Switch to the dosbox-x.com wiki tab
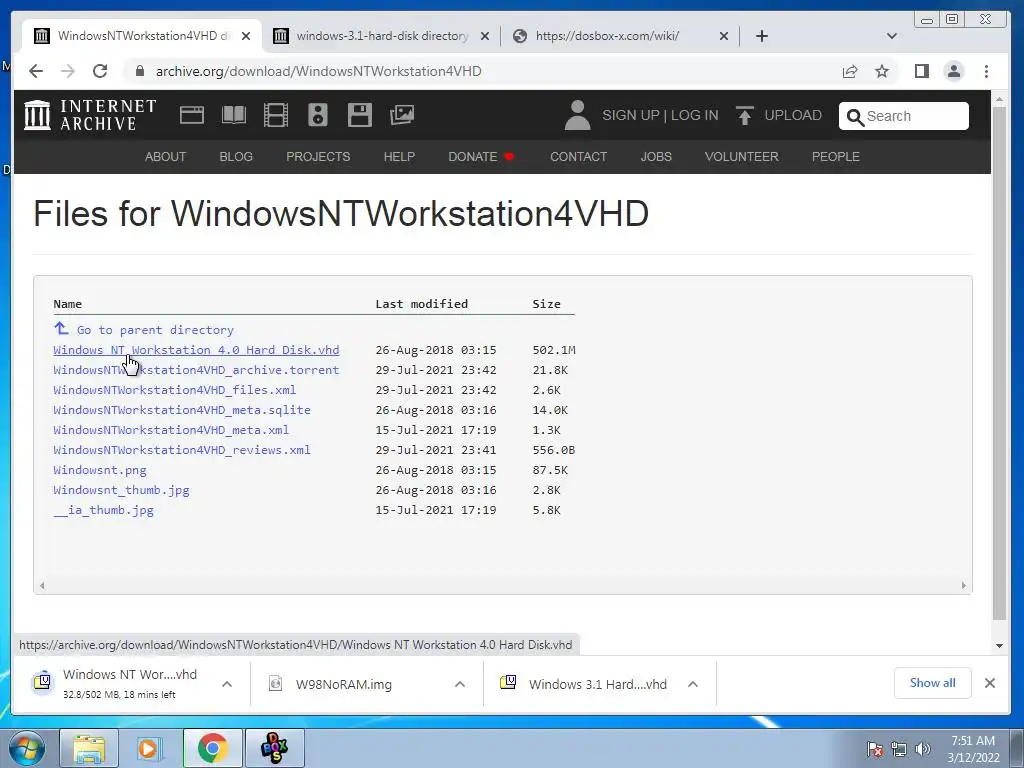The height and width of the screenshot is (768, 1024). coord(620,36)
